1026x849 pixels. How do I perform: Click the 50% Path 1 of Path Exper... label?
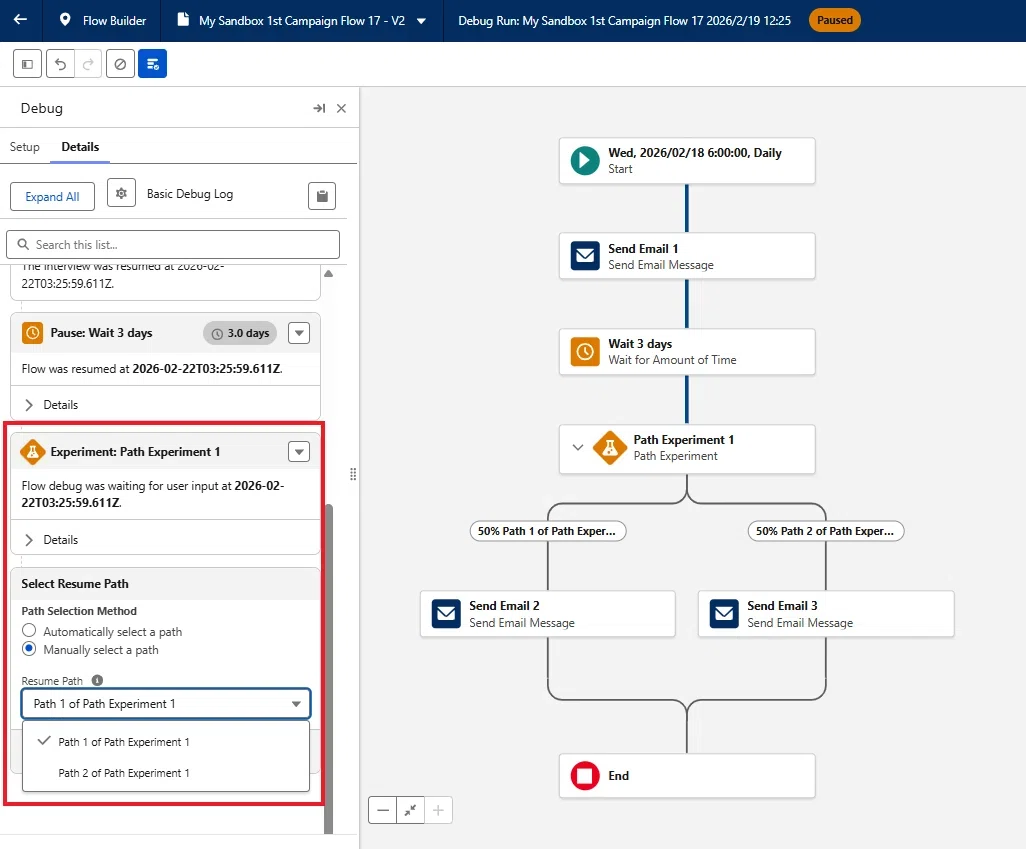click(x=548, y=531)
